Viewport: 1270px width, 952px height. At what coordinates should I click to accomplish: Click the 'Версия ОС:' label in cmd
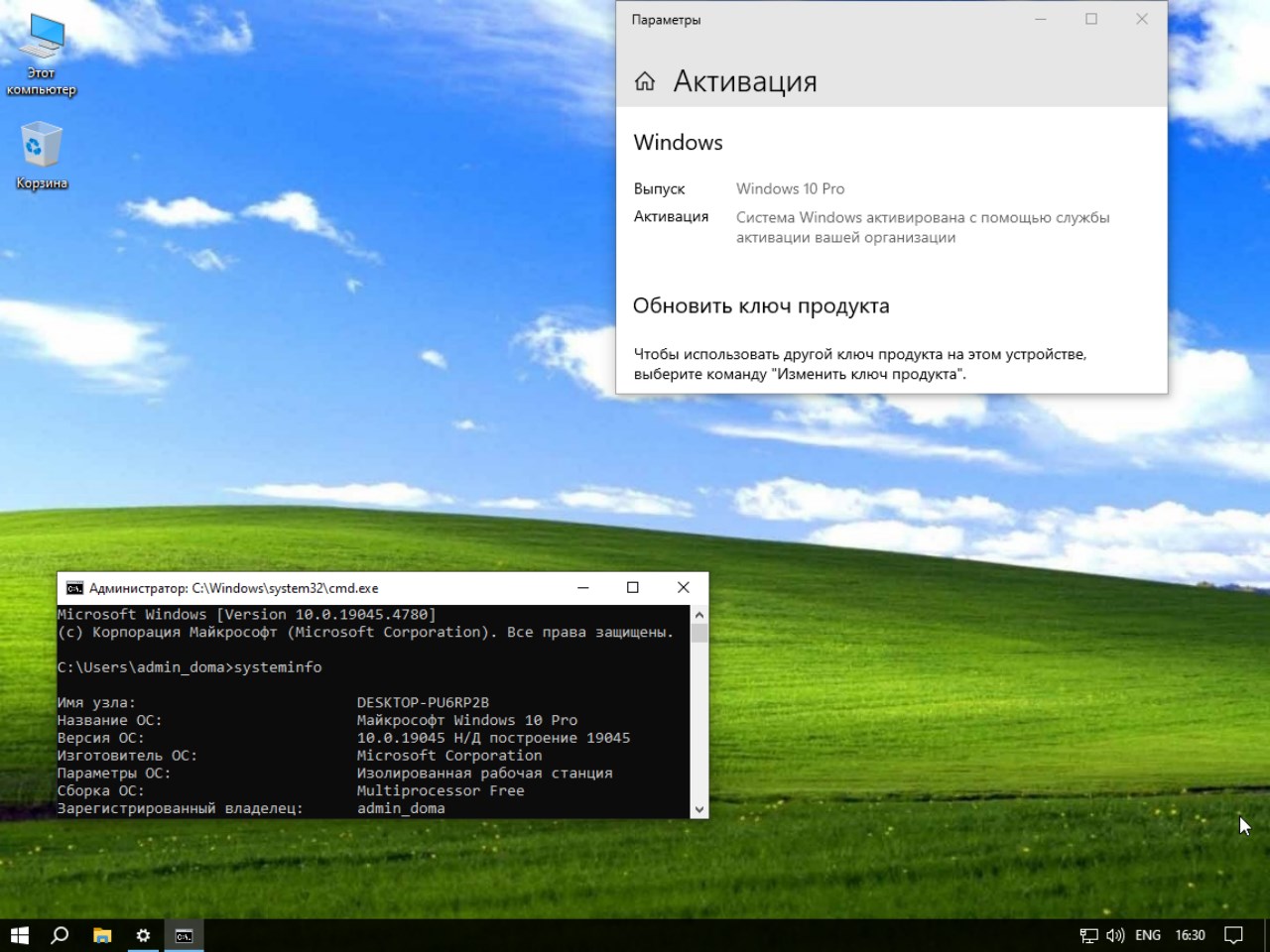tap(101, 738)
